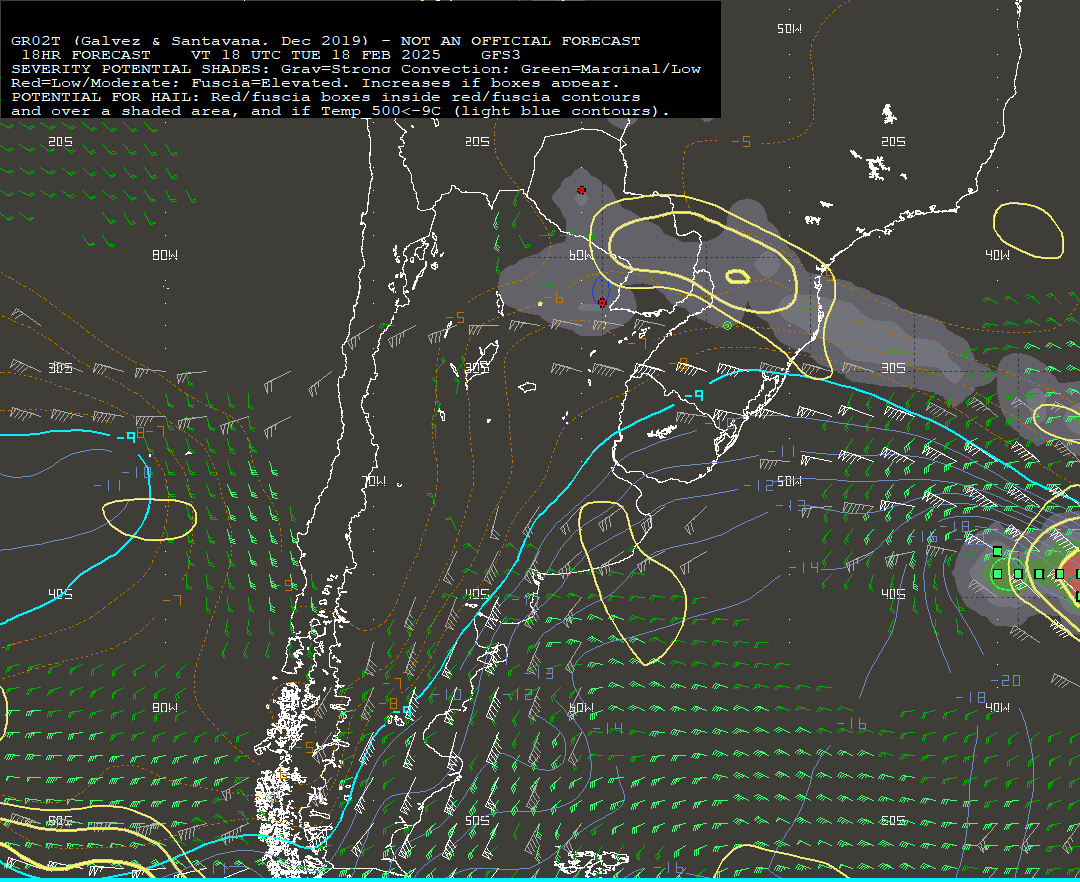
Task: Click the 'GFS3' model label in header
Action: (500, 55)
